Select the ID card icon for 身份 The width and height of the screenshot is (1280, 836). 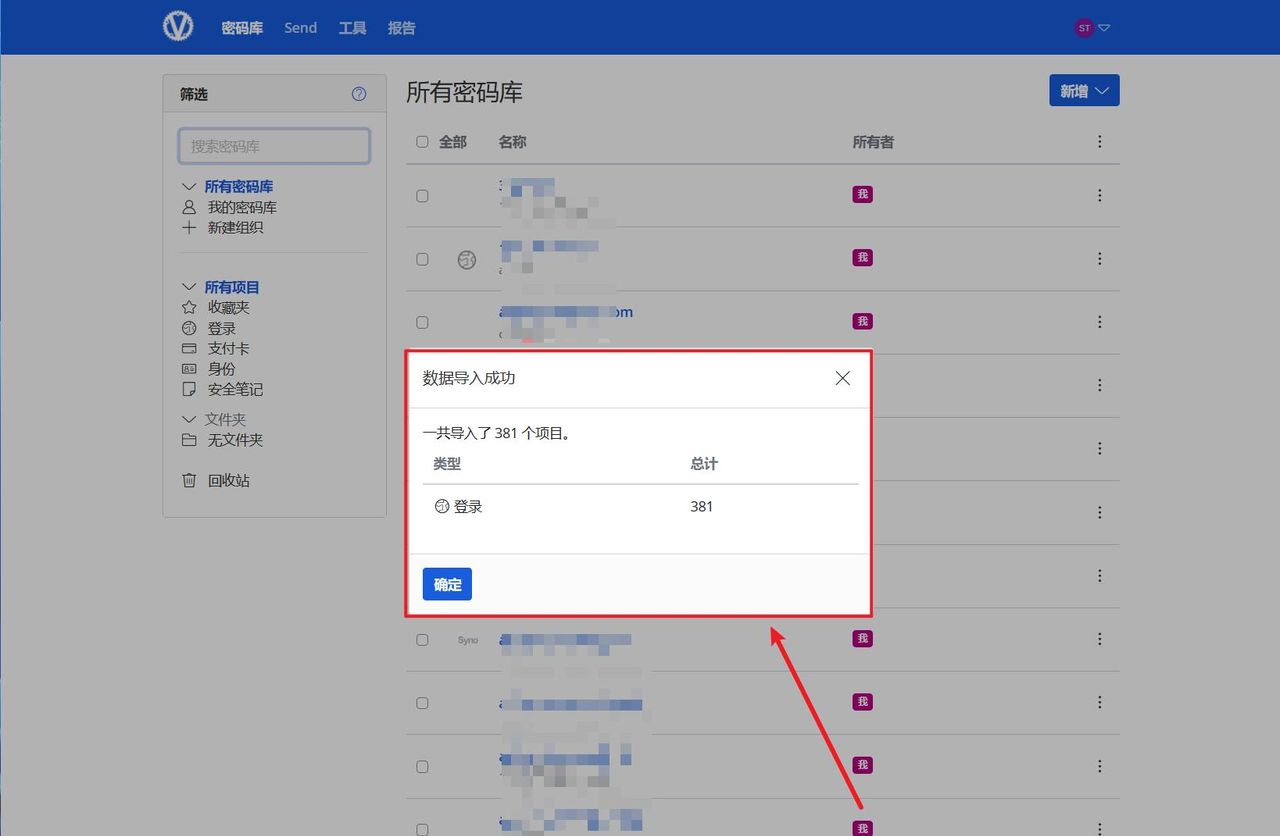coord(189,369)
